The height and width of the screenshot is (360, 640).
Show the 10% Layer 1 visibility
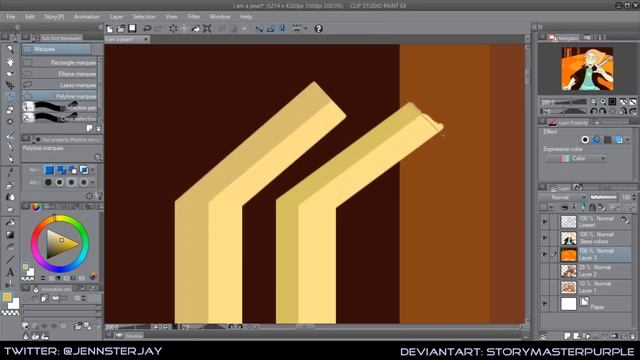pos(544,287)
